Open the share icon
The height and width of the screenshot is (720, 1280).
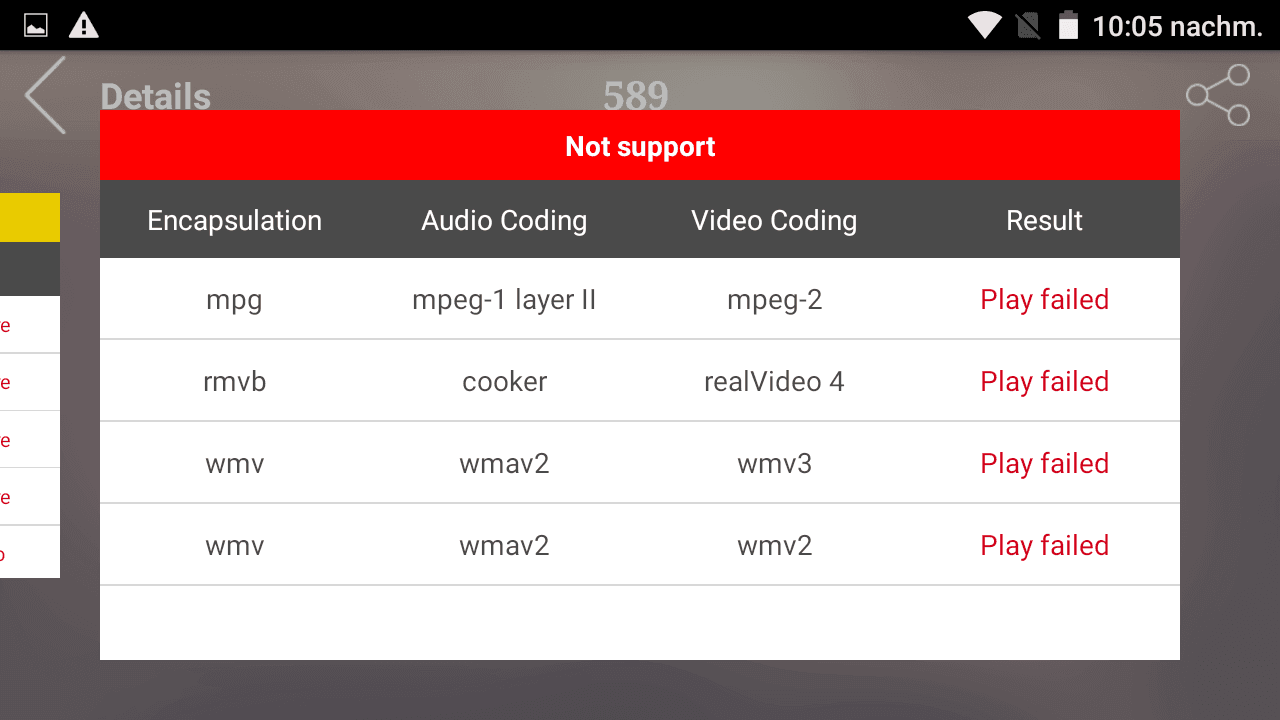(1218, 95)
